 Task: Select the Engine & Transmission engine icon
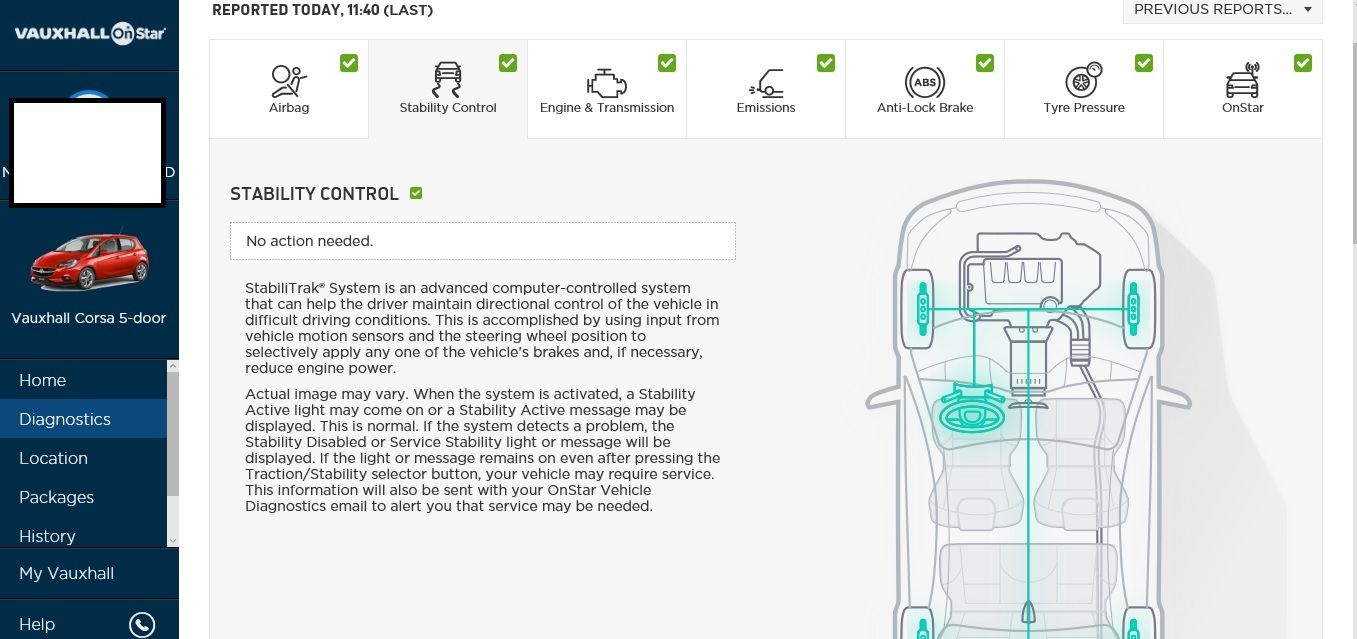pyautogui.click(x=606, y=82)
